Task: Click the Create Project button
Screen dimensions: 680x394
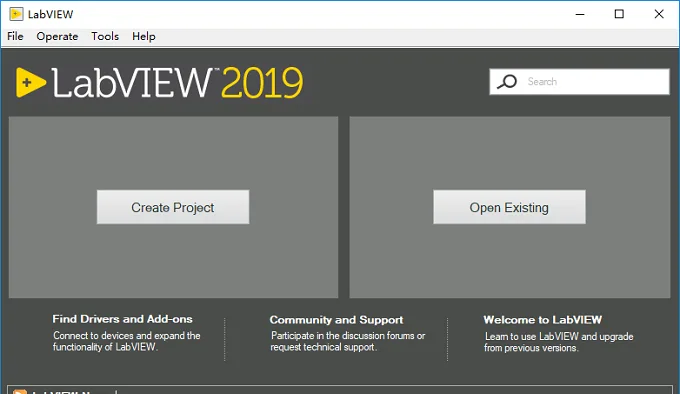Action: click(173, 207)
